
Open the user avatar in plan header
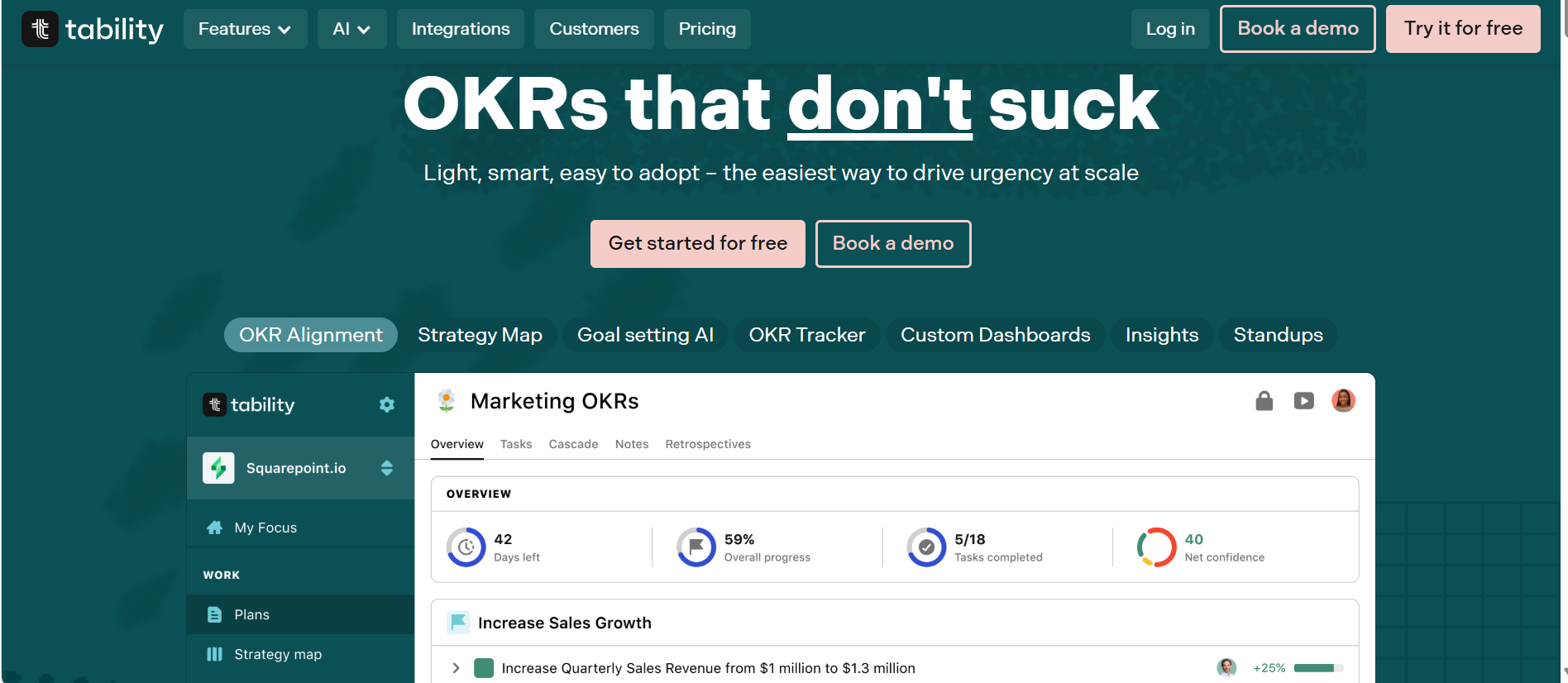(1343, 401)
